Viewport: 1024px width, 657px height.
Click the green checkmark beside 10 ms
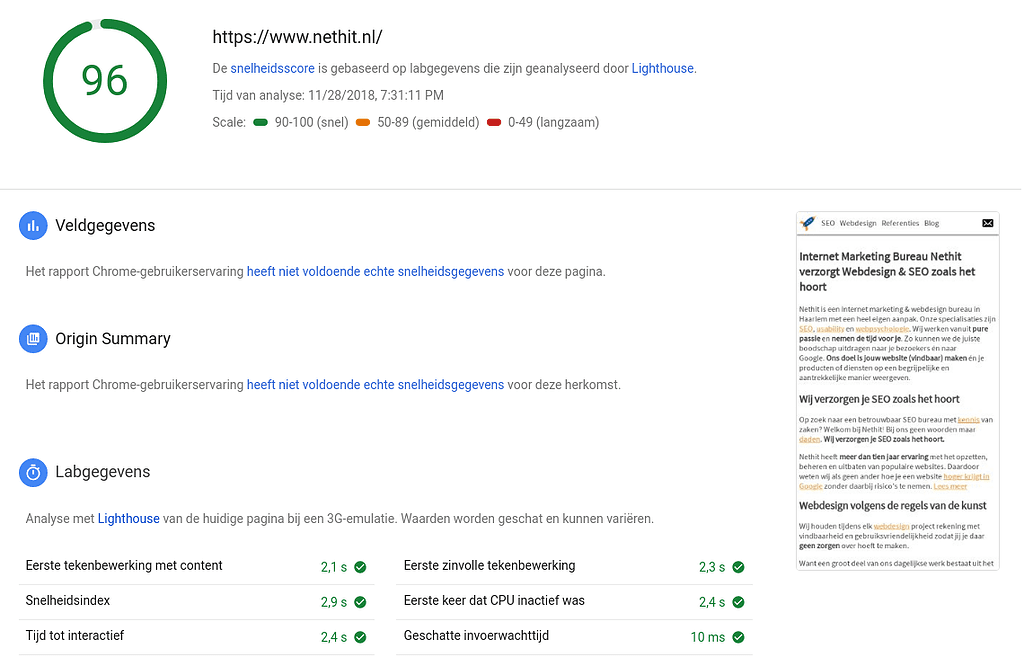click(738, 637)
